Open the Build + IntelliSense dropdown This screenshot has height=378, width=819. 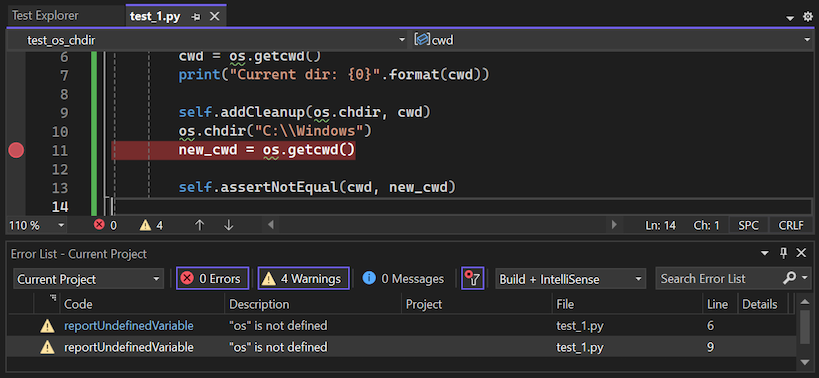point(570,279)
